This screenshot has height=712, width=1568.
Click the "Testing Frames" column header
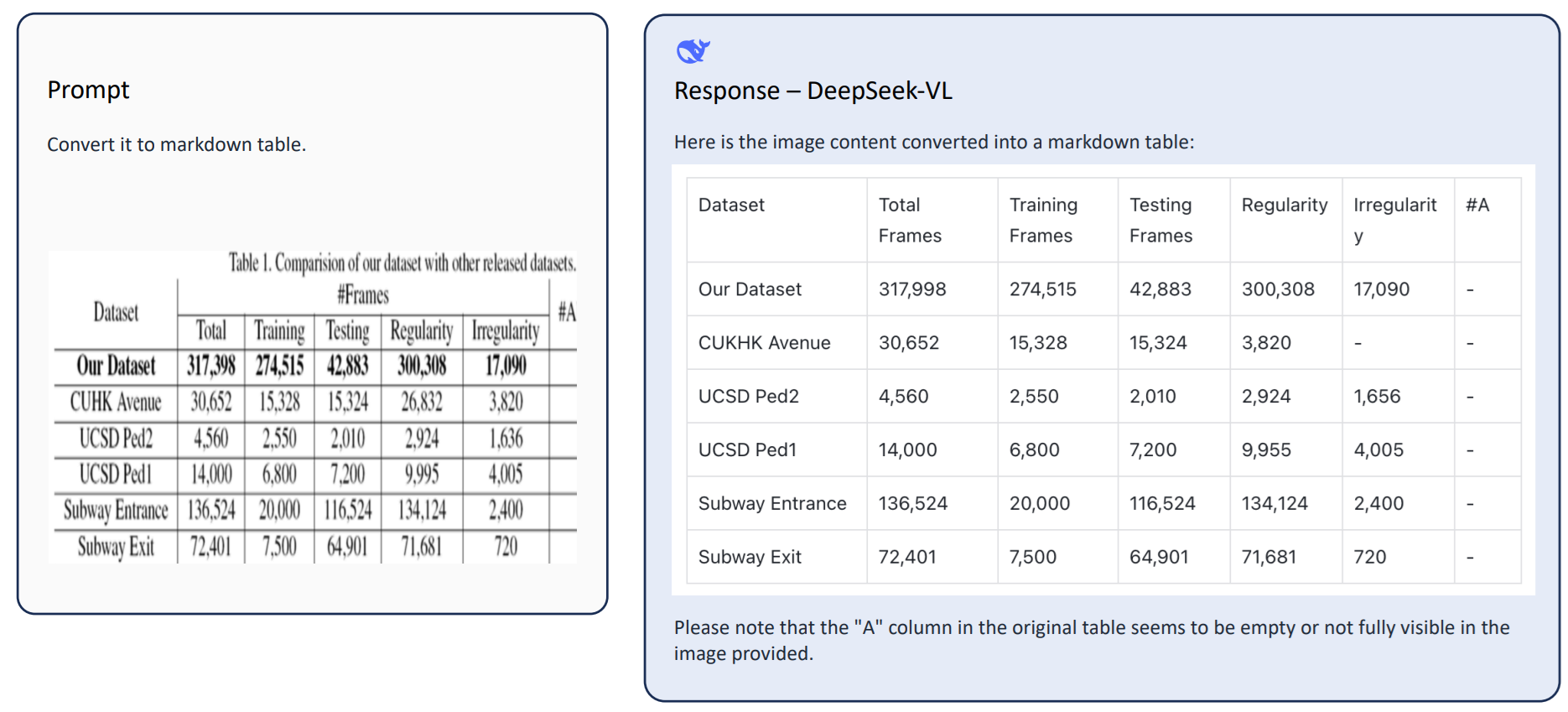coord(1160,220)
